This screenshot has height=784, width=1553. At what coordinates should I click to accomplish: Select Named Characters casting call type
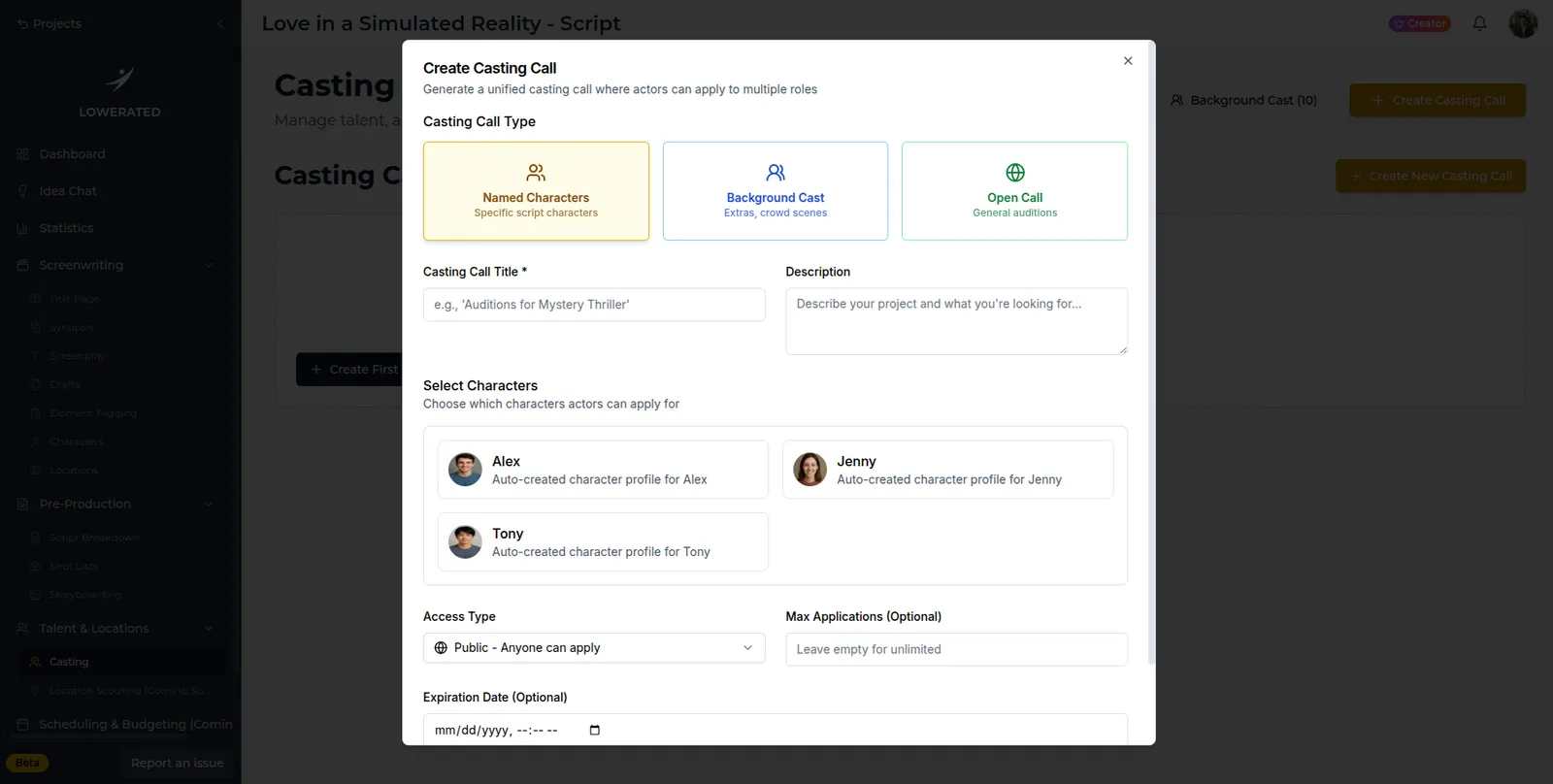tap(536, 191)
